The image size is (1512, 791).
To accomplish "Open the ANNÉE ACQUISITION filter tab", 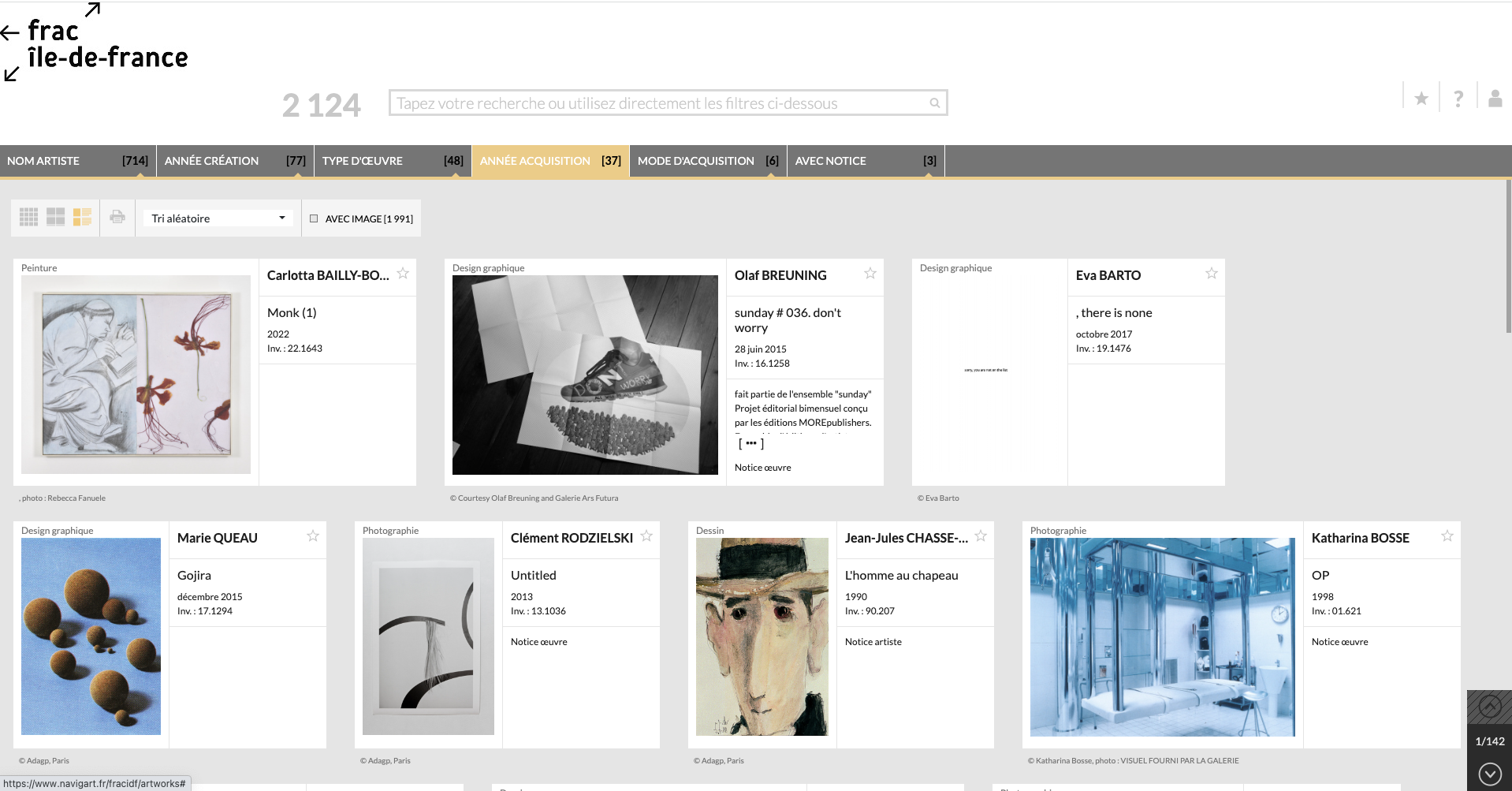I will (549, 161).
